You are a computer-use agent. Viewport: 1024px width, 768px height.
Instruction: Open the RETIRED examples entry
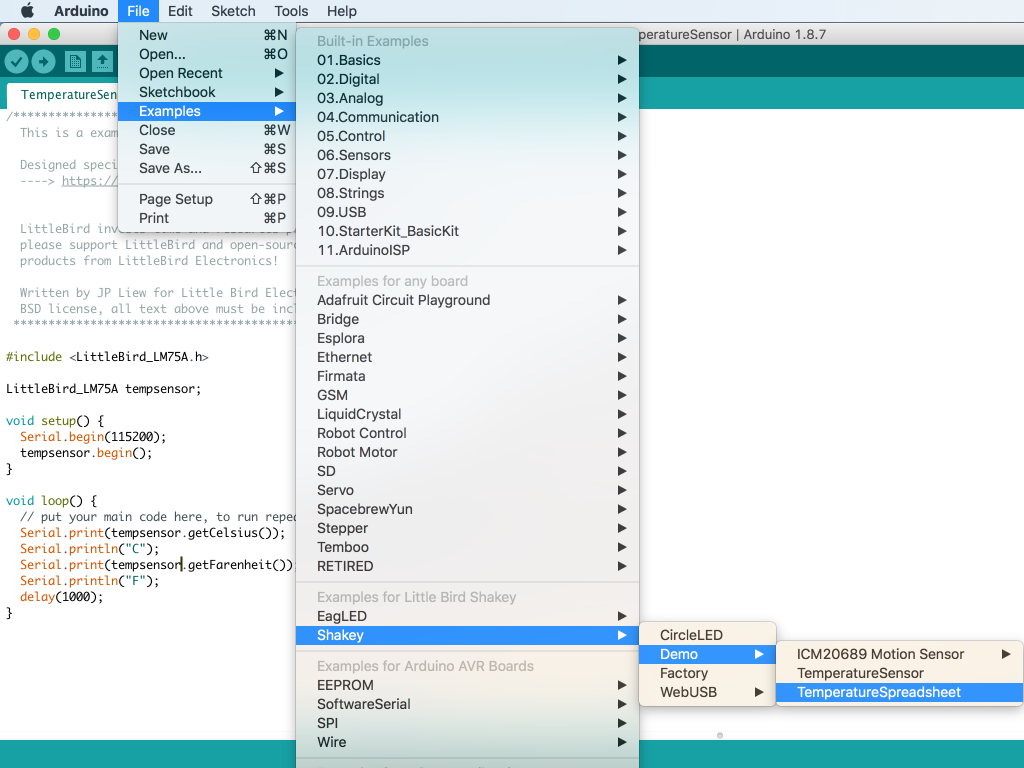coord(468,565)
